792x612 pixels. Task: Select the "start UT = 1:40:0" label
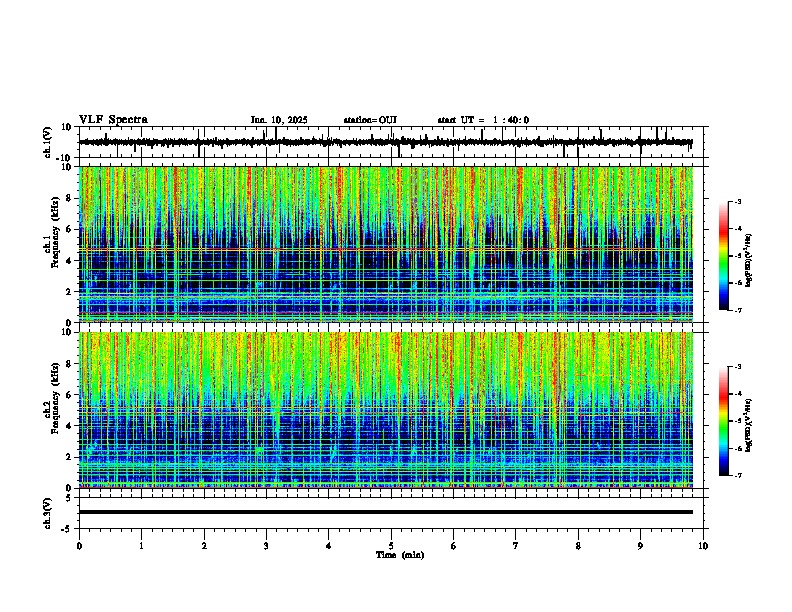coord(483,120)
